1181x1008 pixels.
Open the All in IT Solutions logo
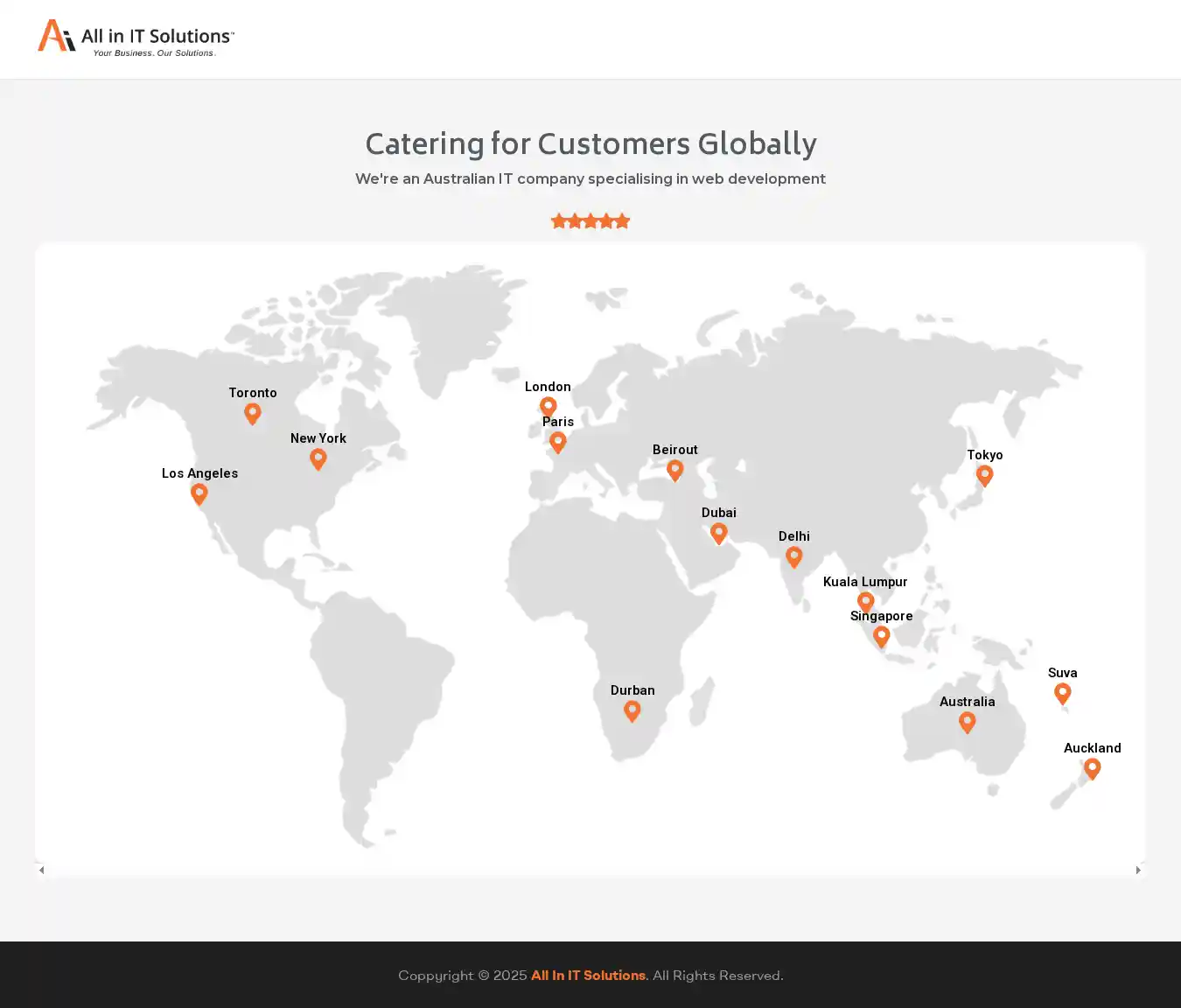pos(136,38)
